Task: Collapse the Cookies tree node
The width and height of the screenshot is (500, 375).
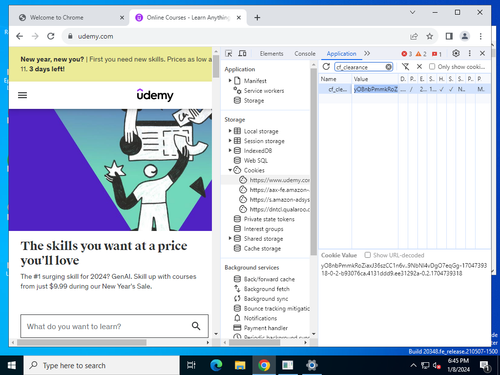Action: tap(230, 170)
